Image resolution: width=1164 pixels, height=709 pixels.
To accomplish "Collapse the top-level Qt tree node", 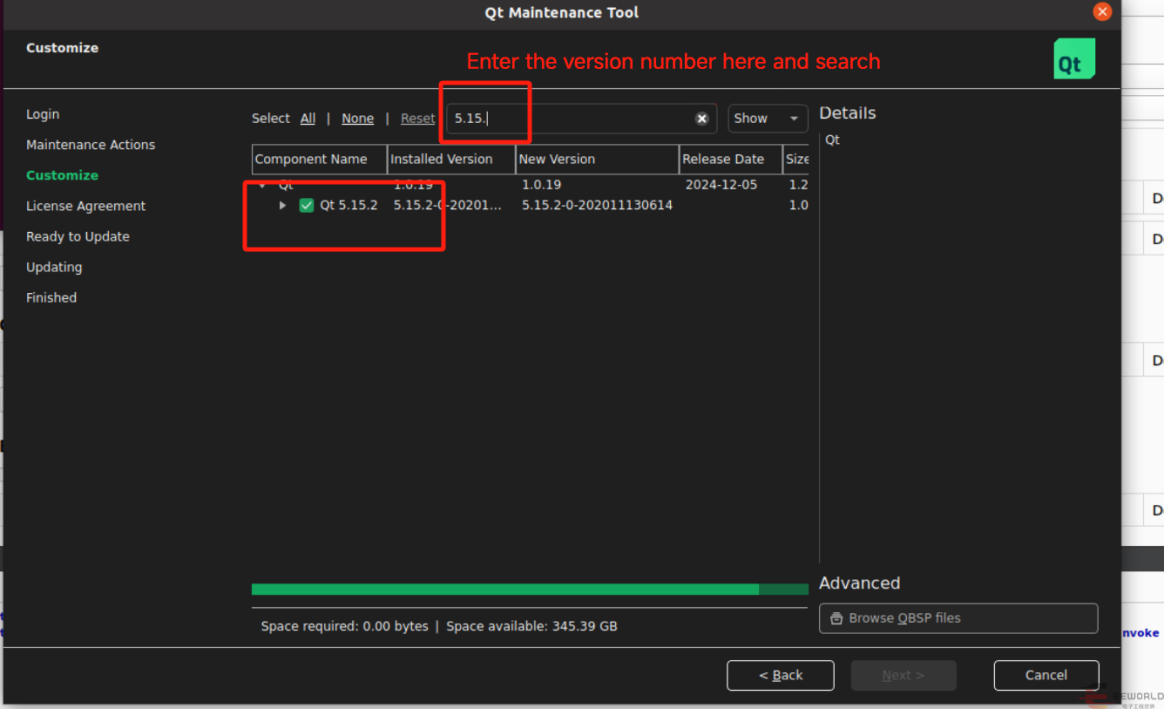I will 262,185.
